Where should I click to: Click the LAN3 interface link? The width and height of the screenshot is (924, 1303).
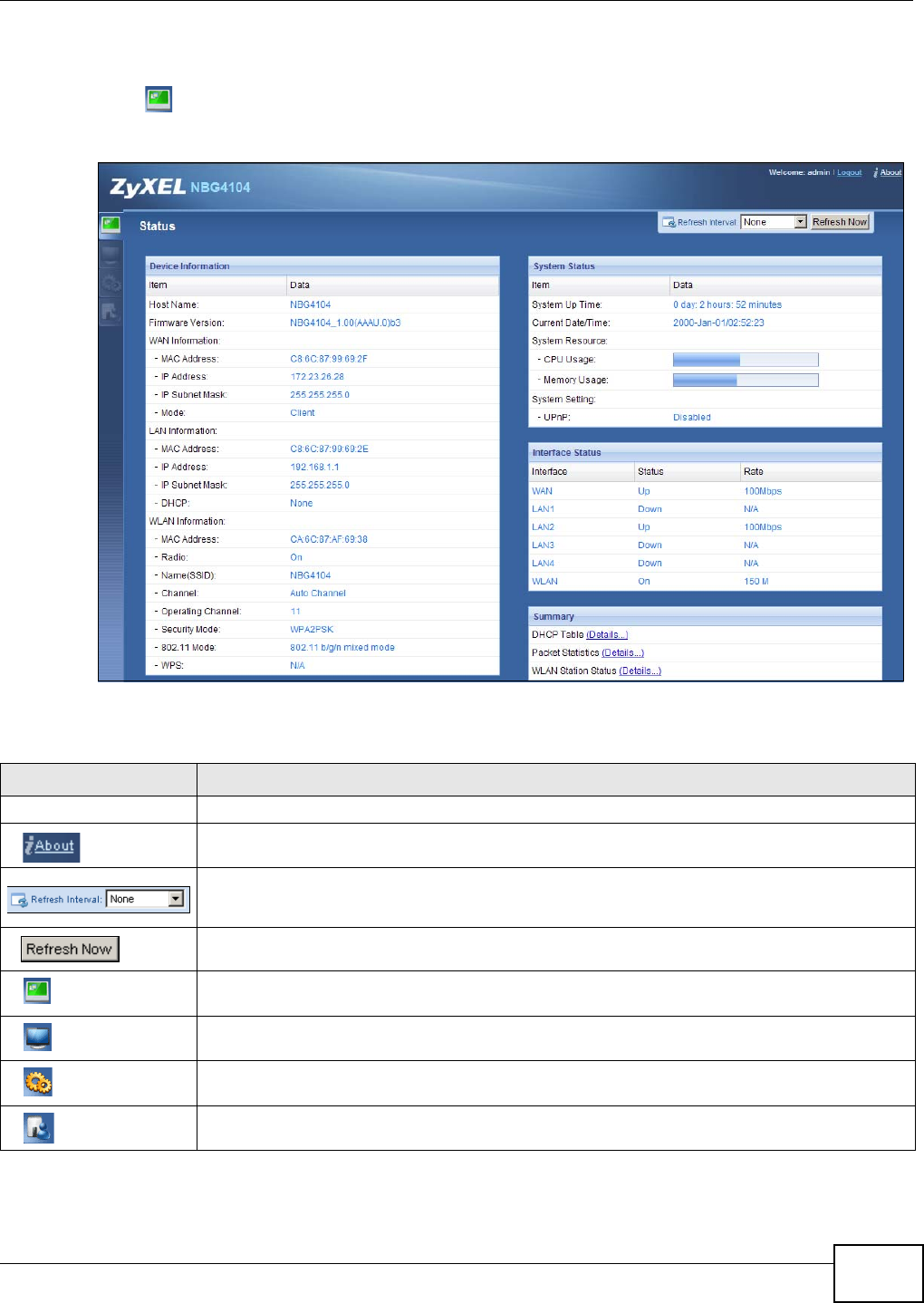coord(543,545)
